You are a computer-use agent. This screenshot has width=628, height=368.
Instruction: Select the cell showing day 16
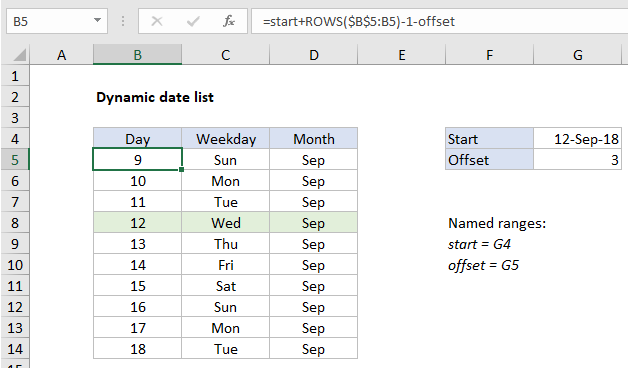click(137, 307)
